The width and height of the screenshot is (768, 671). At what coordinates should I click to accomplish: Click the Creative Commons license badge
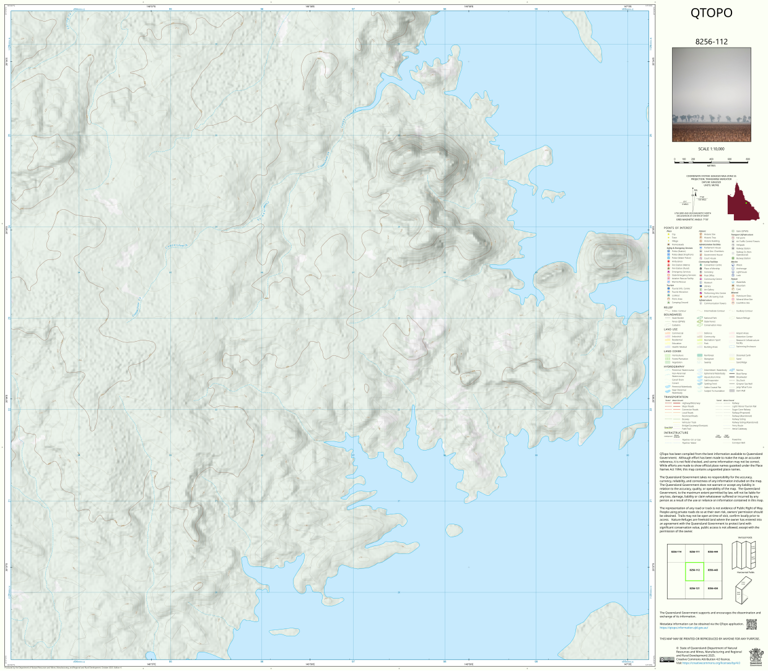(667, 660)
